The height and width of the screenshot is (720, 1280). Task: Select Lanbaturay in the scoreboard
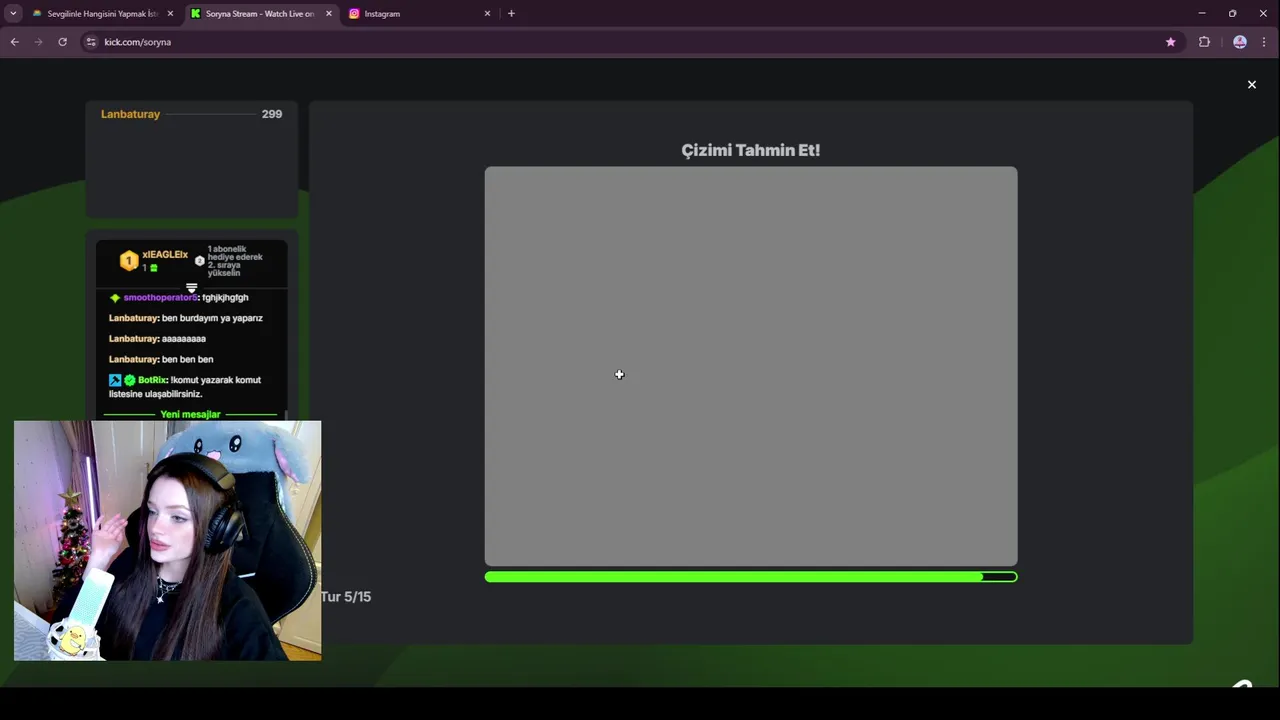[x=130, y=114]
